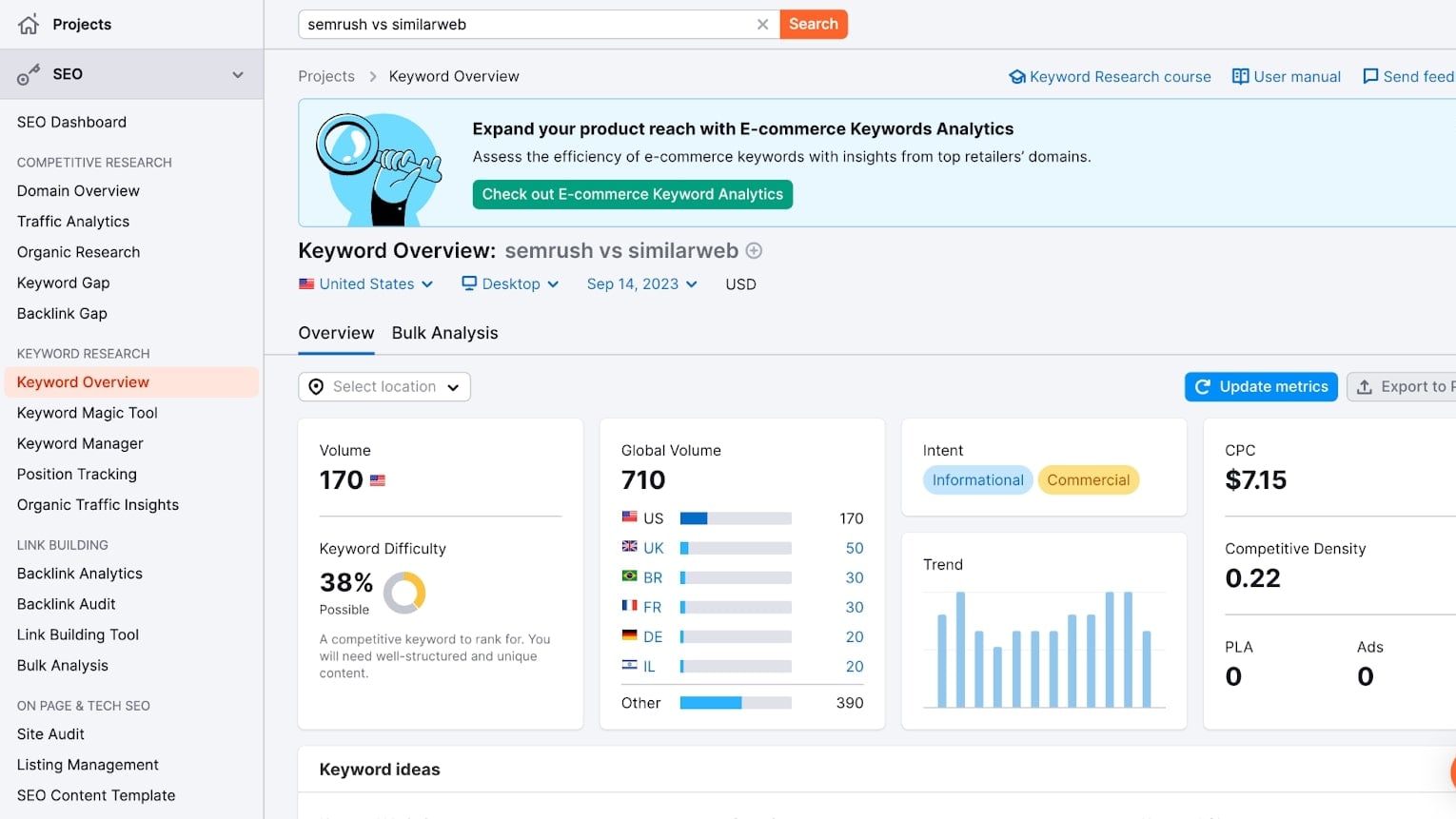Viewport: 1456px width, 819px height.
Task: Click the UK flag in Global Volume
Action: point(630,547)
